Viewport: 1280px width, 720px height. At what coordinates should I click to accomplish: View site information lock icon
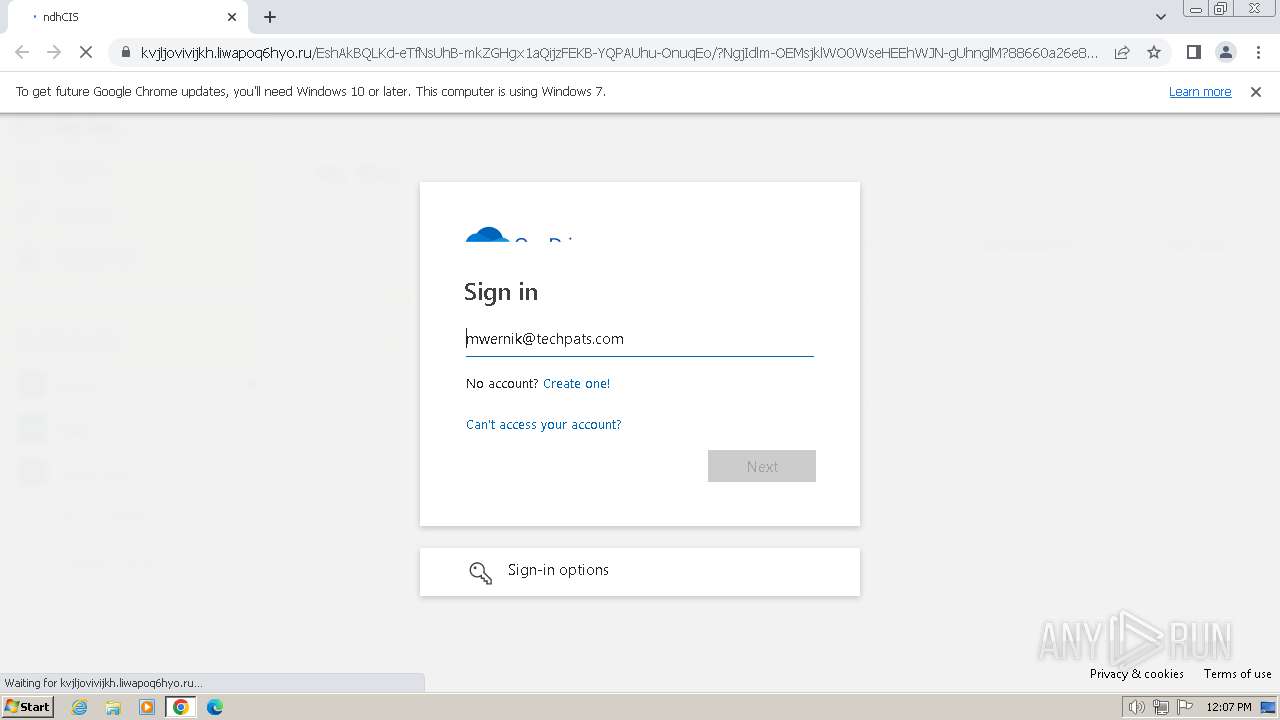pos(125,52)
